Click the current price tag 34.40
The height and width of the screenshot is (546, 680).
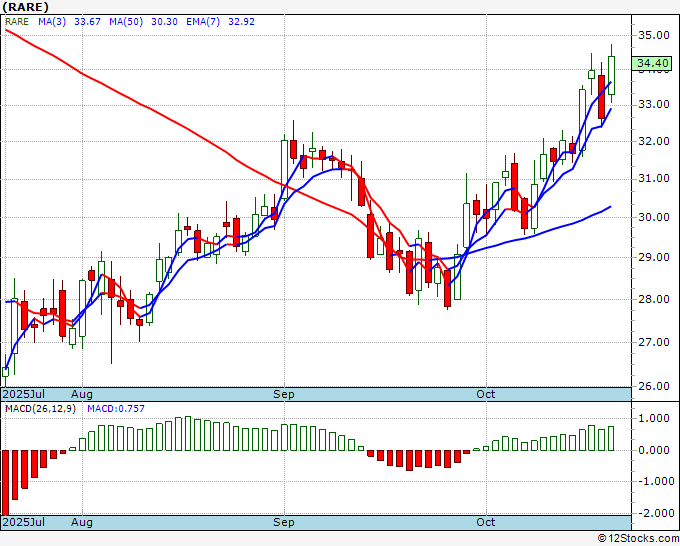point(652,63)
